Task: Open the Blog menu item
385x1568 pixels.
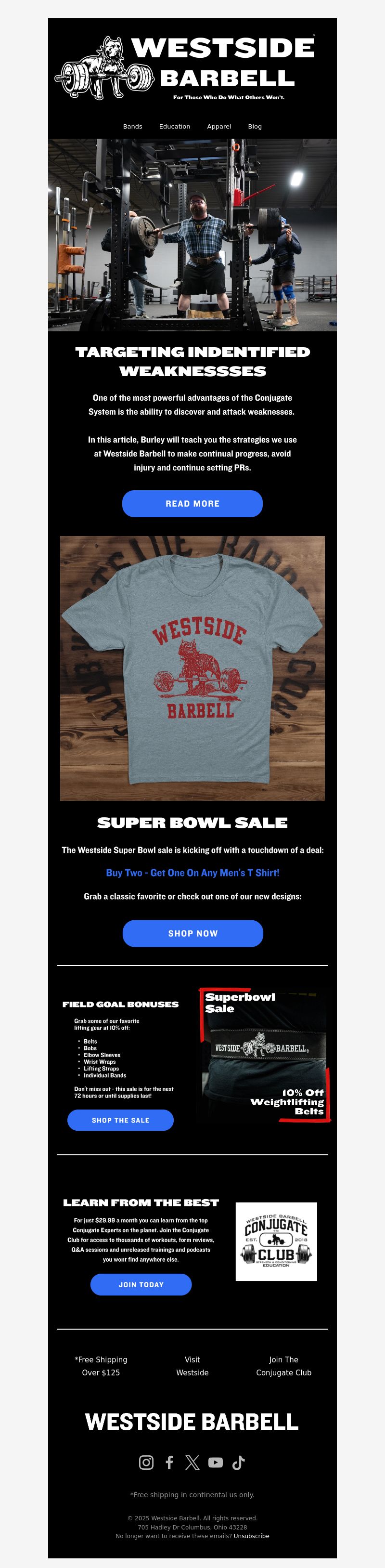Action: pyautogui.click(x=255, y=127)
